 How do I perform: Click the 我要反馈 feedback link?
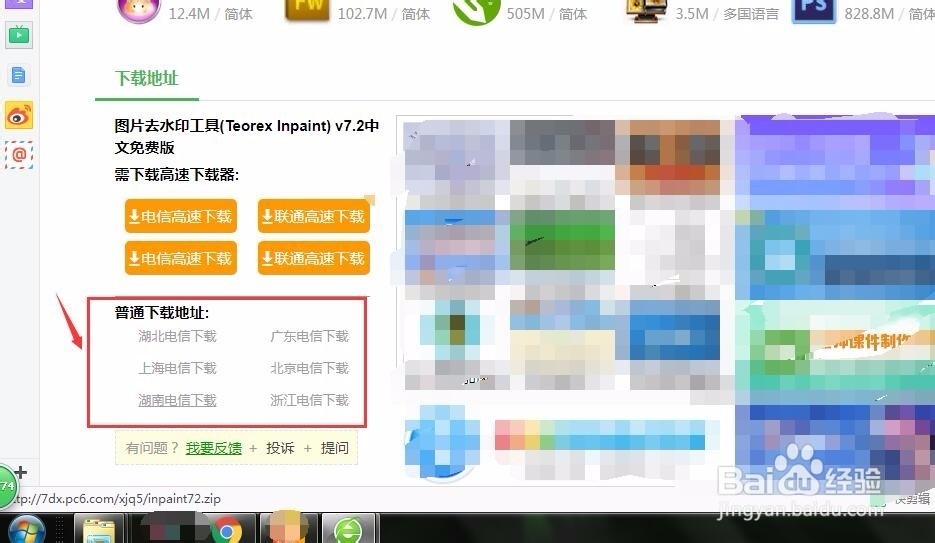click(x=213, y=448)
